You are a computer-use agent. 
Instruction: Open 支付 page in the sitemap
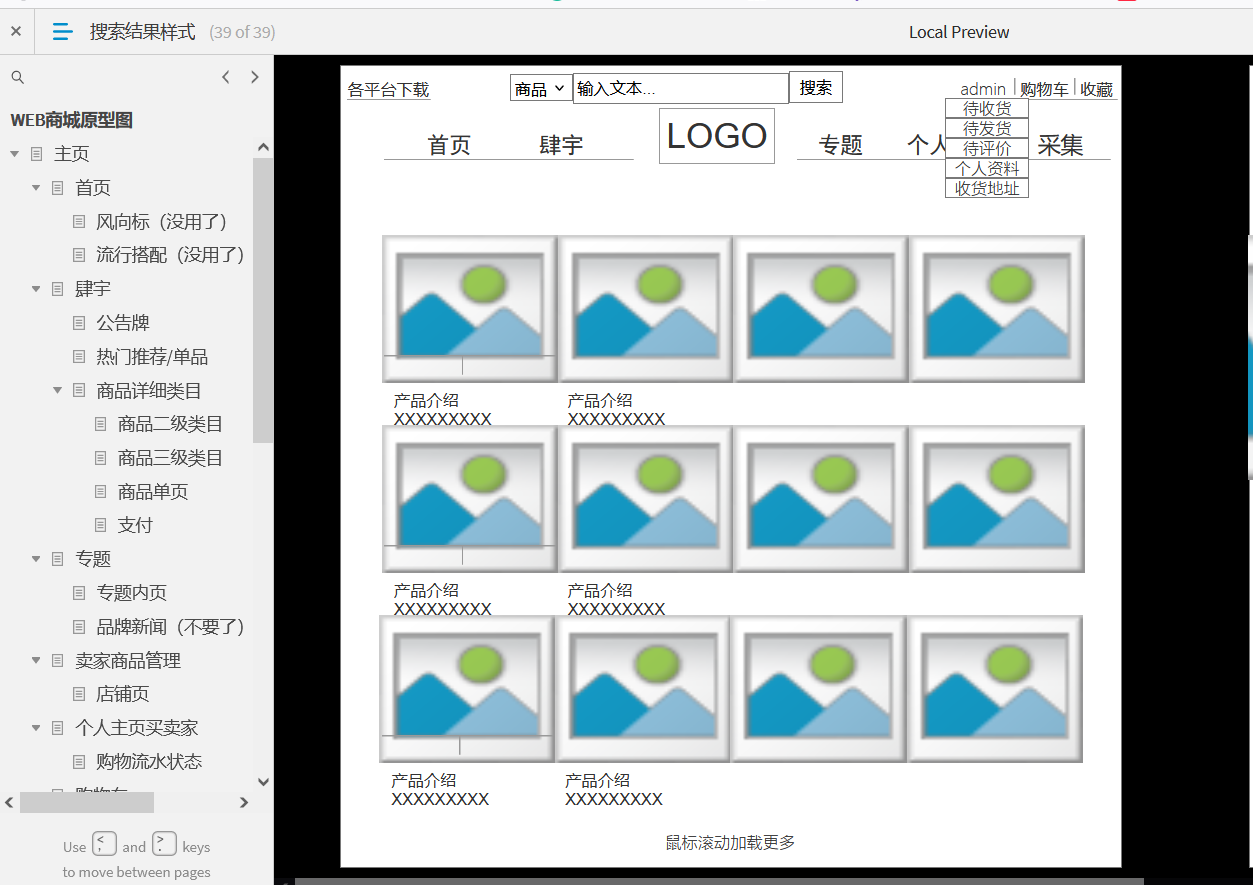[135, 525]
